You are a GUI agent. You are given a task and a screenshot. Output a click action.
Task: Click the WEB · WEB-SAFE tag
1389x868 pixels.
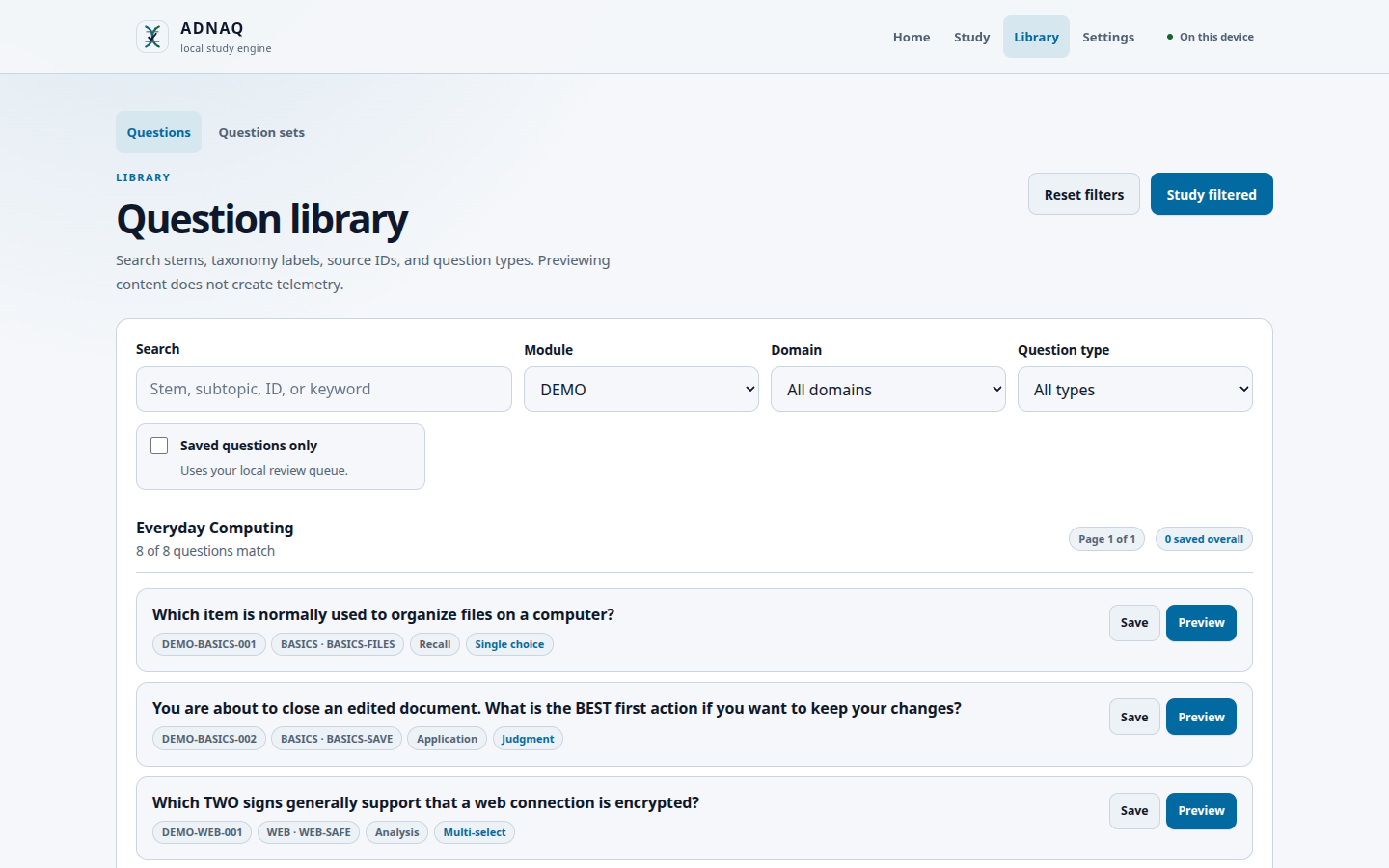(309, 832)
